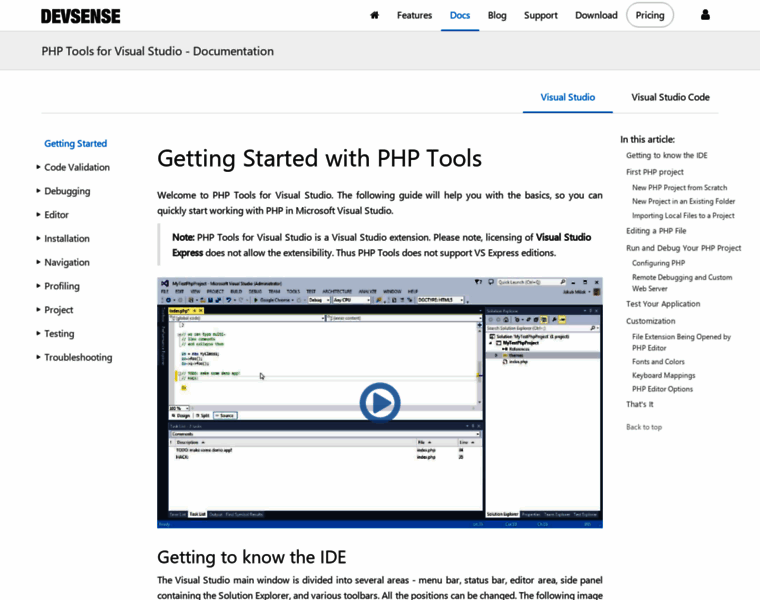
Task: Click the DEVSENSE logo
Action: pyautogui.click(x=80, y=16)
